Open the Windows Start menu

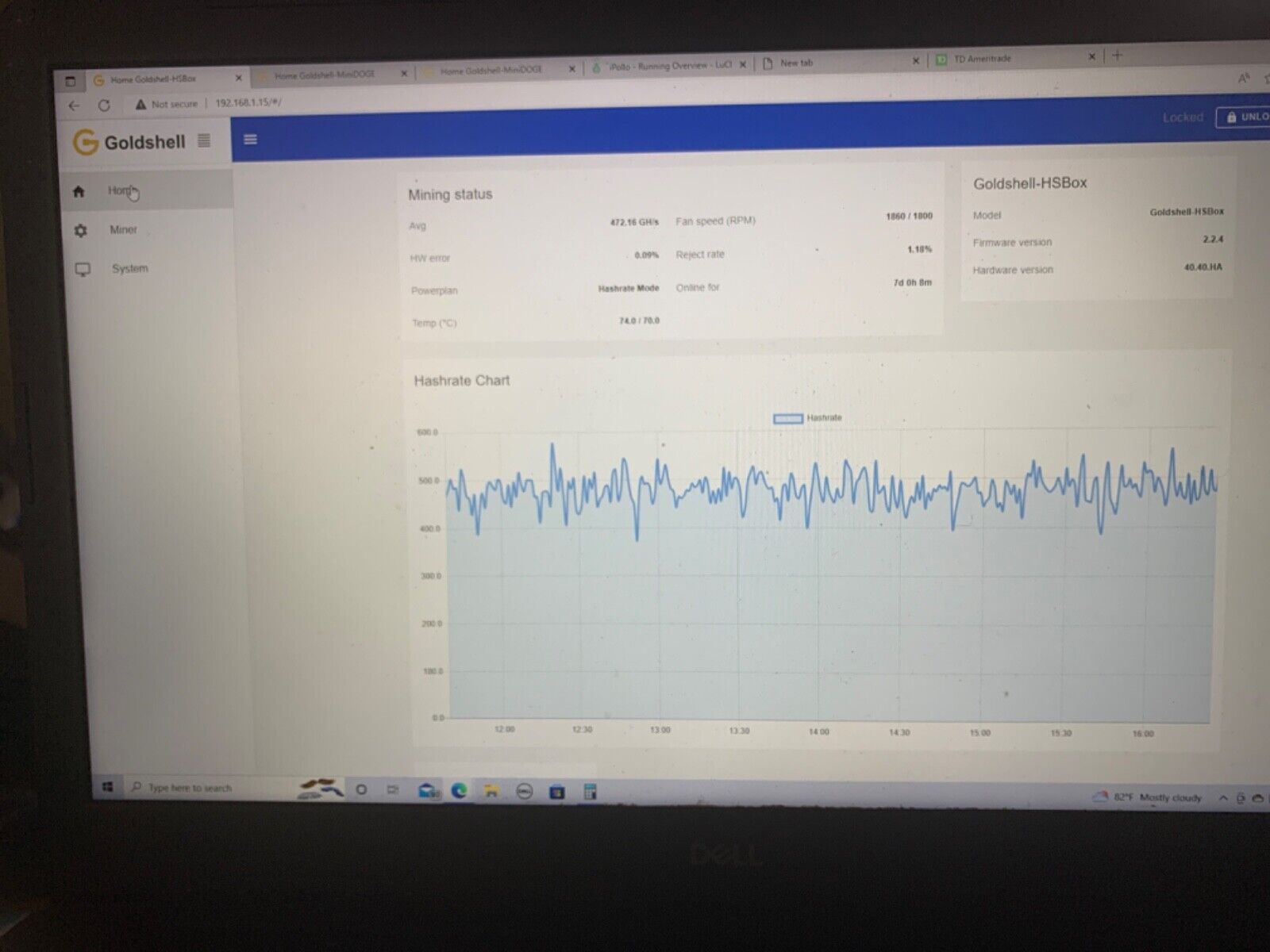click(108, 787)
